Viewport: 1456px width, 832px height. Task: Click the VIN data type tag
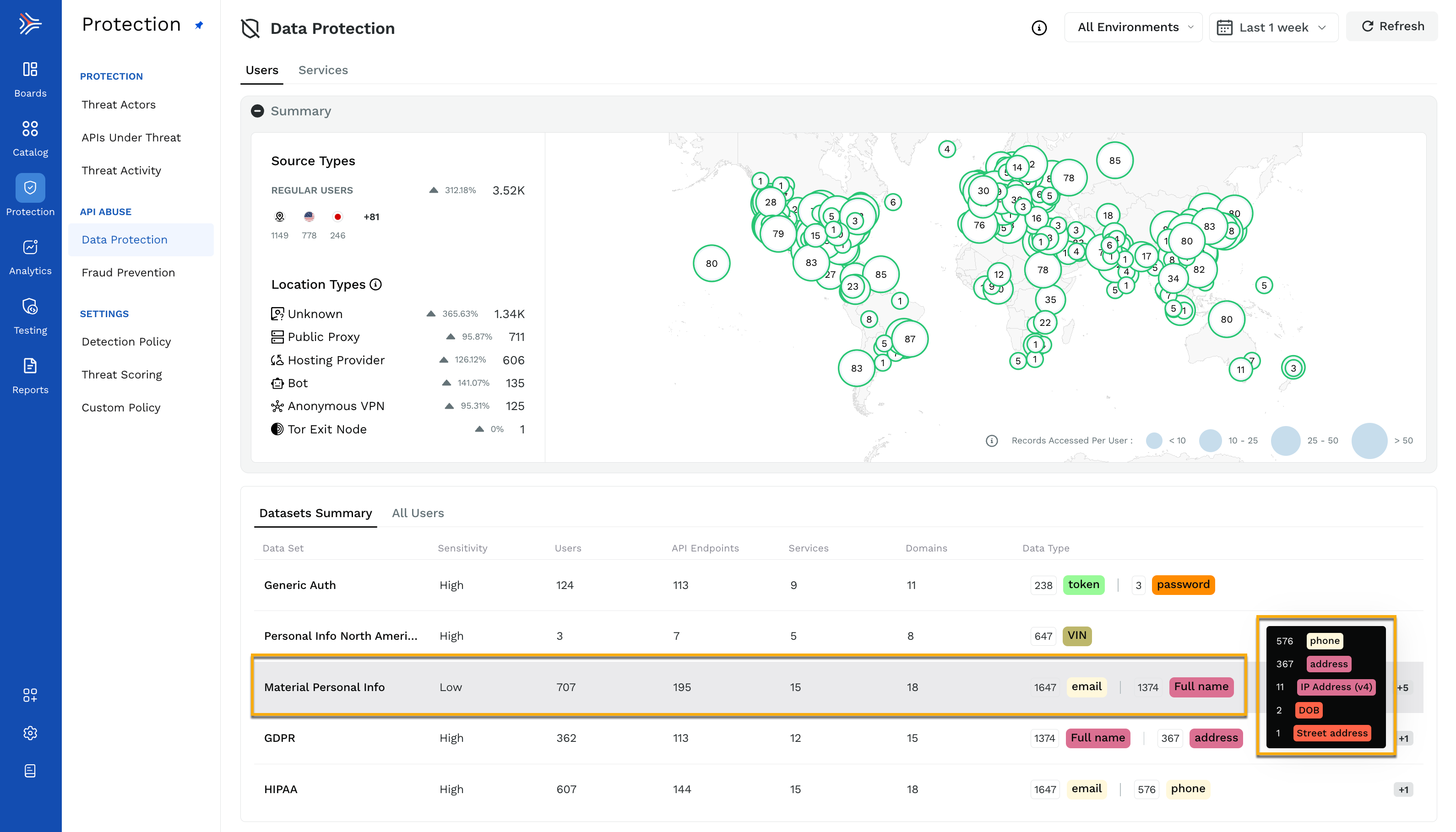pos(1077,635)
